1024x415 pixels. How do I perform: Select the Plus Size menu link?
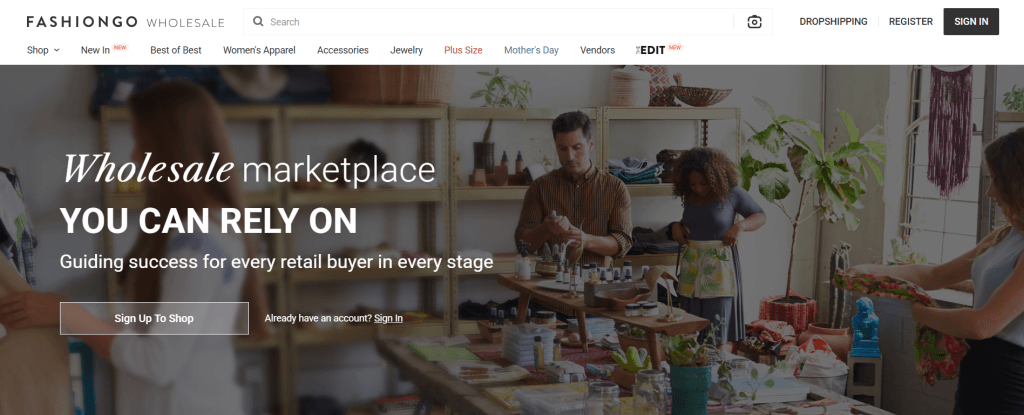pyautogui.click(x=463, y=50)
